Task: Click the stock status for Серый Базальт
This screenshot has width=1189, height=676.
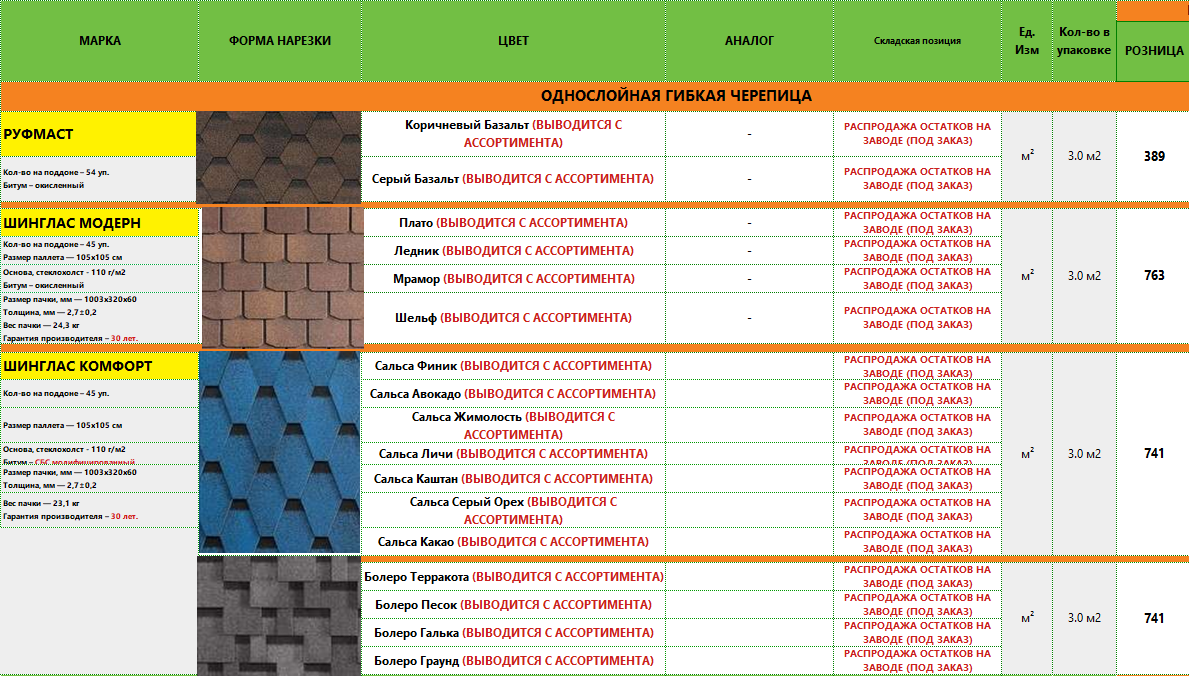Action: tap(918, 179)
